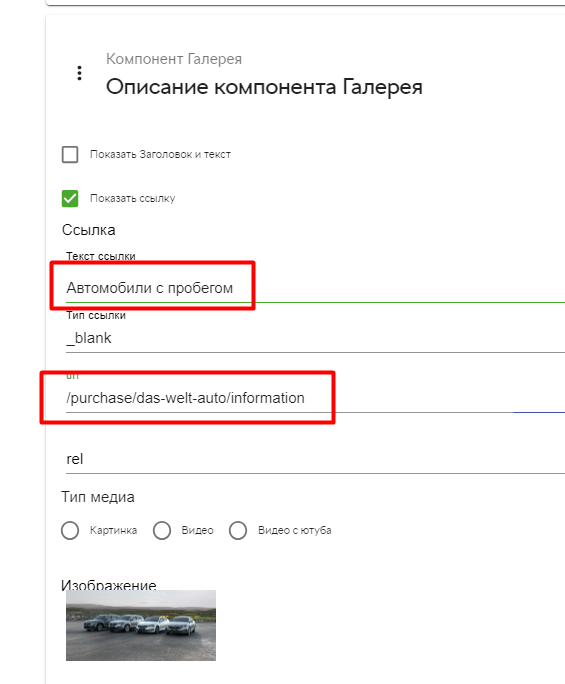Click the 'Картинка' option label
The image size is (565, 684).
pyautogui.click(x=113, y=530)
